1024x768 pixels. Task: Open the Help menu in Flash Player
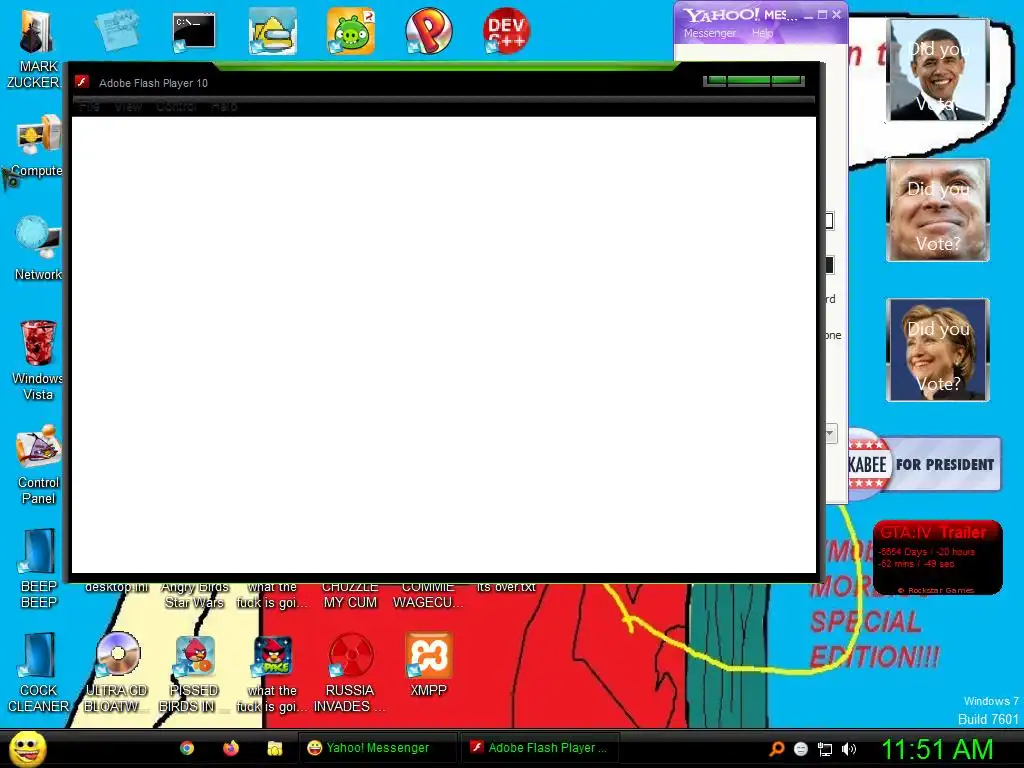point(224,106)
